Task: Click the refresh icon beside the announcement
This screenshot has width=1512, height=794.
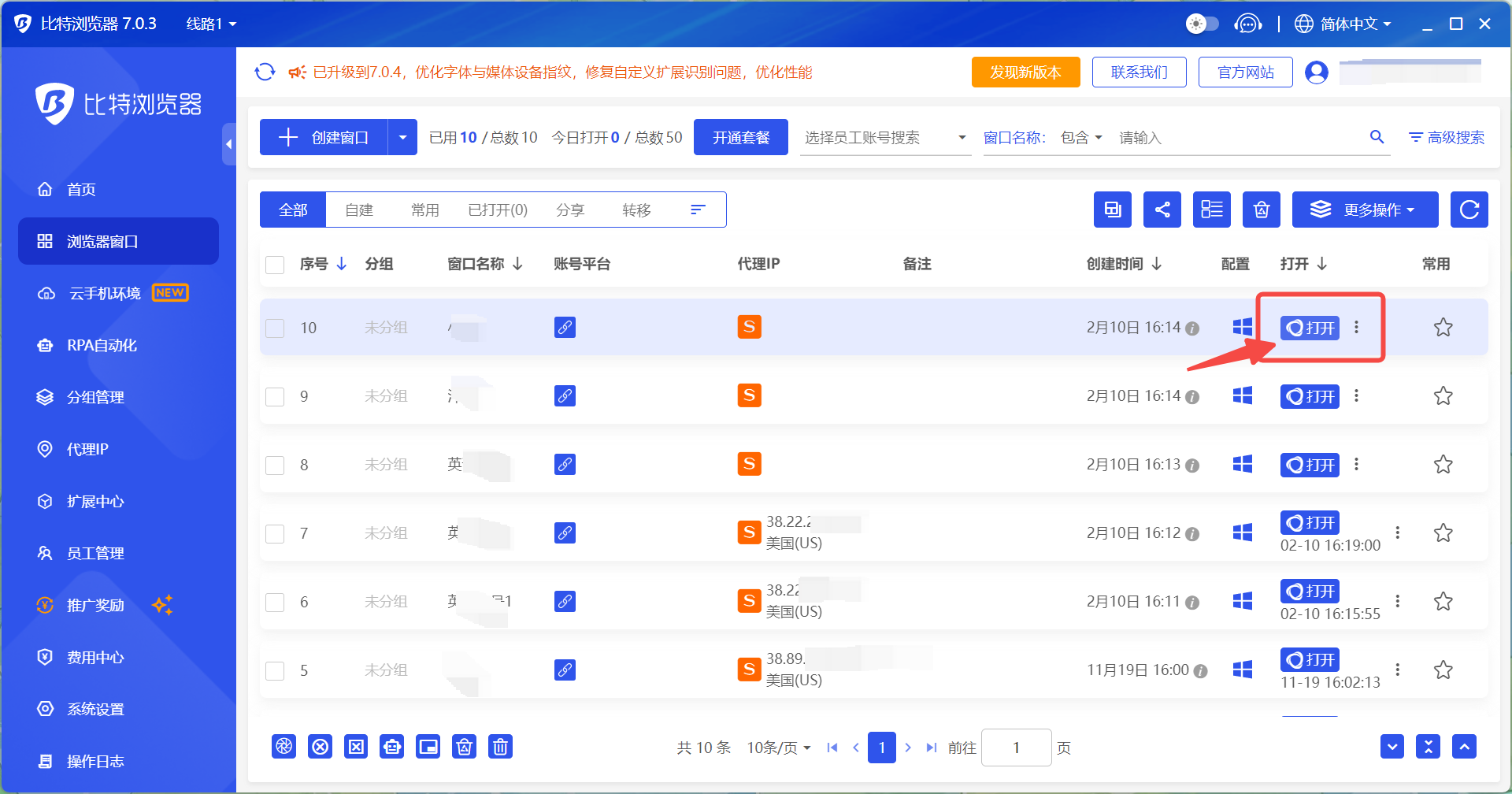Action: click(x=265, y=72)
